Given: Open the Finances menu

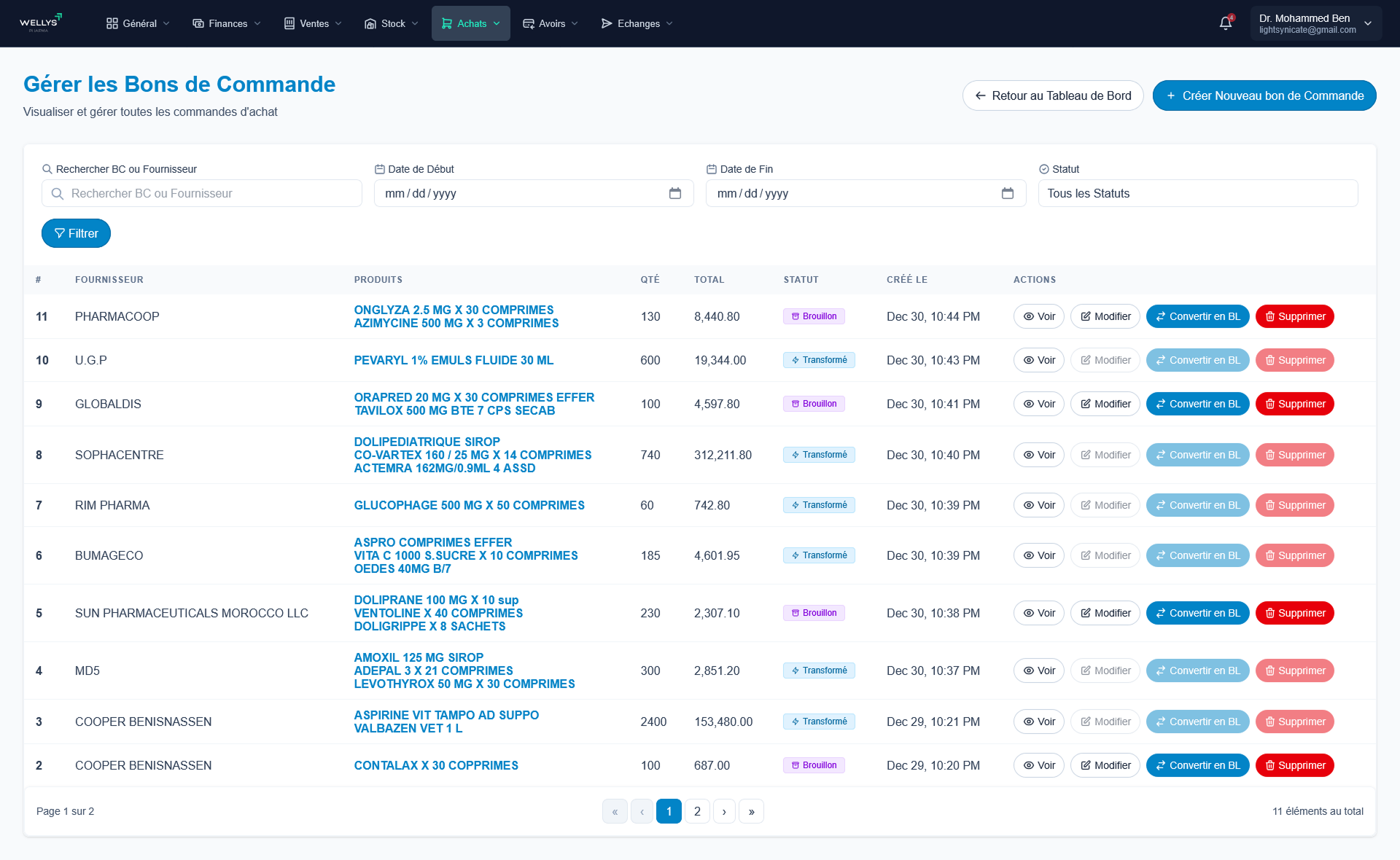Looking at the screenshot, I should 227,23.
